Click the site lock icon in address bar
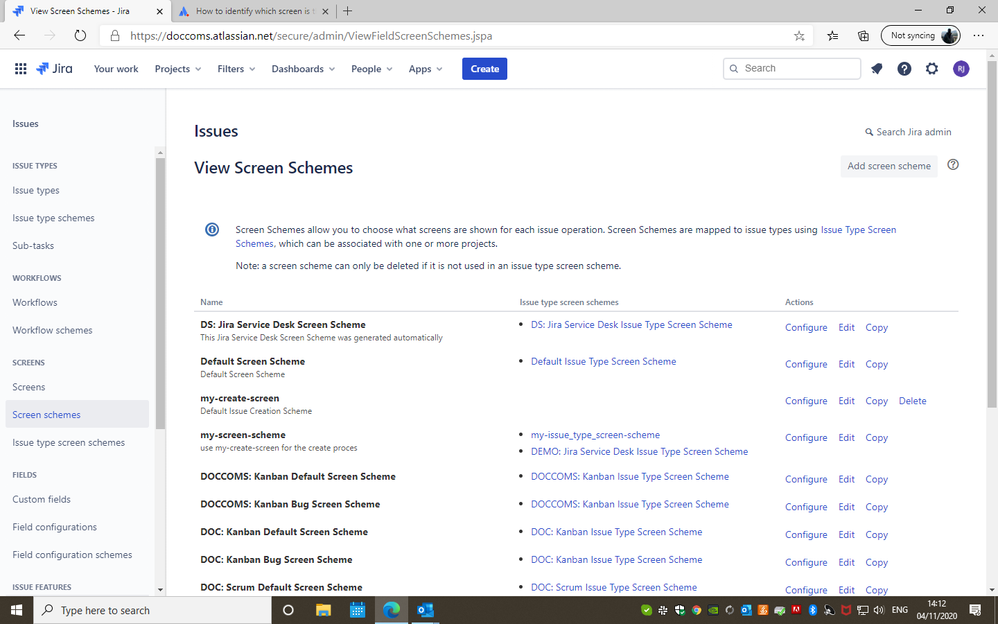This screenshot has height=624, width=998. pos(115,36)
